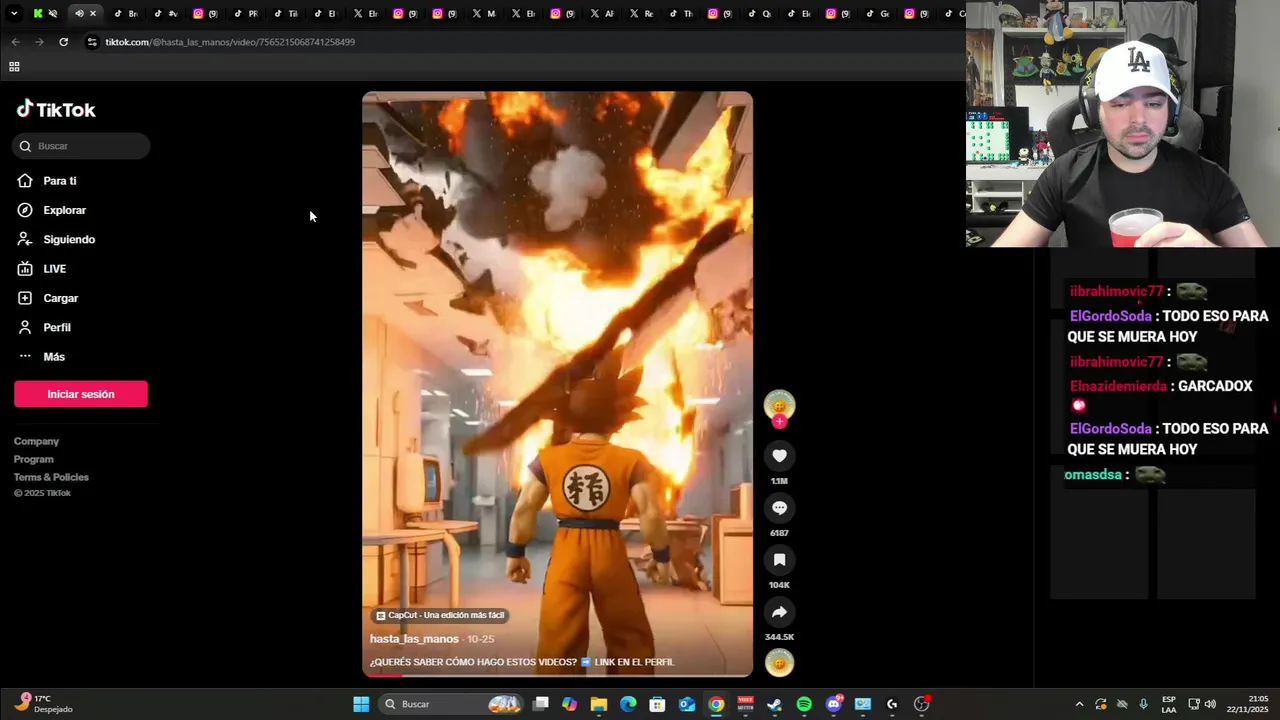Open Chrome from the taskbar
The width and height of the screenshot is (1280, 720).
pos(716,704)
